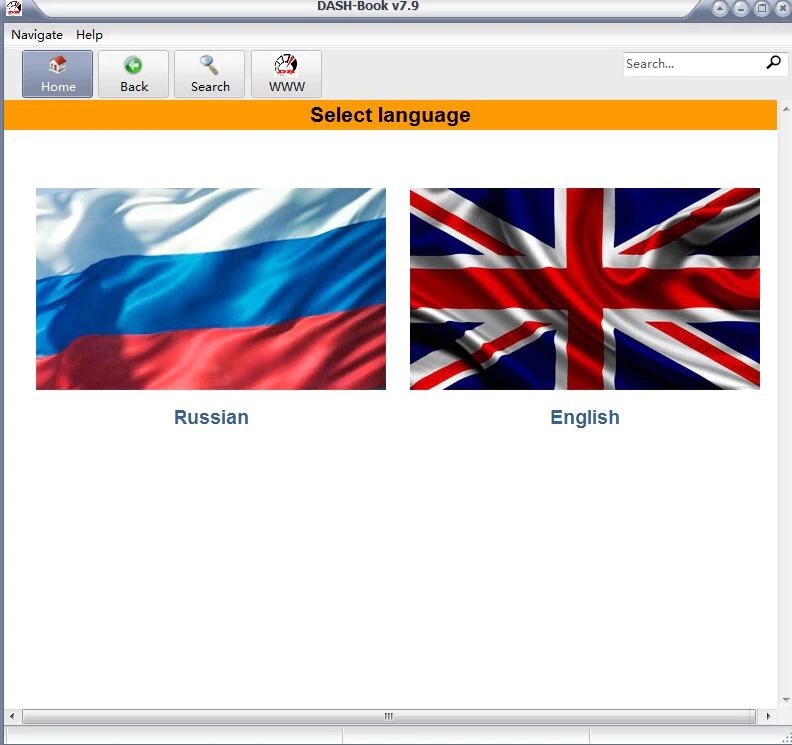Screen dimensions: 792x745
Task: Click the roll-up arrow window button
Action: pos(720,9)
